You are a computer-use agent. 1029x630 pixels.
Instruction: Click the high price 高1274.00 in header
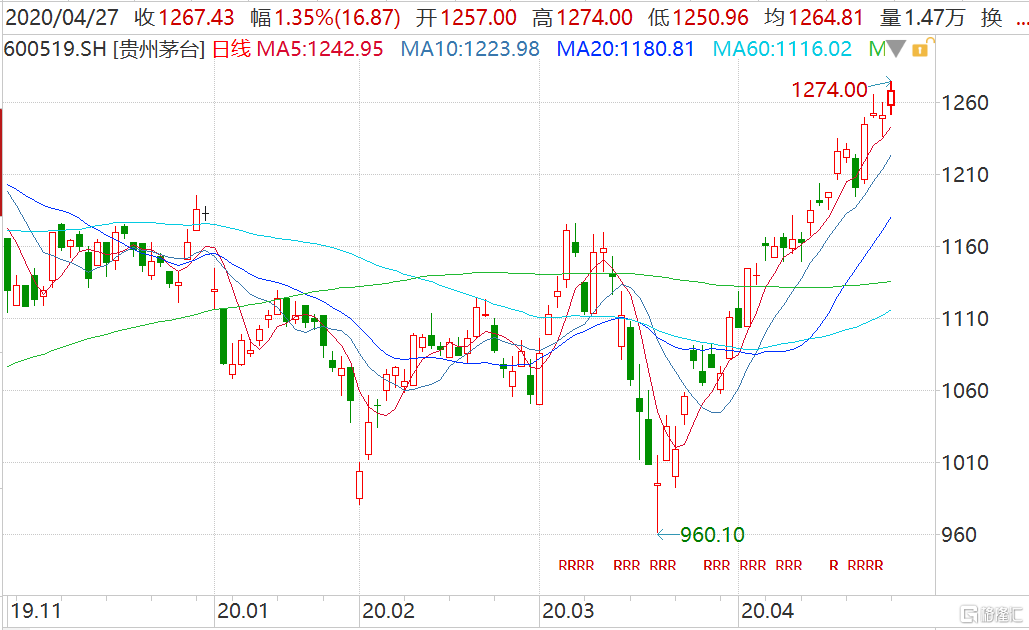coord(583,17)
